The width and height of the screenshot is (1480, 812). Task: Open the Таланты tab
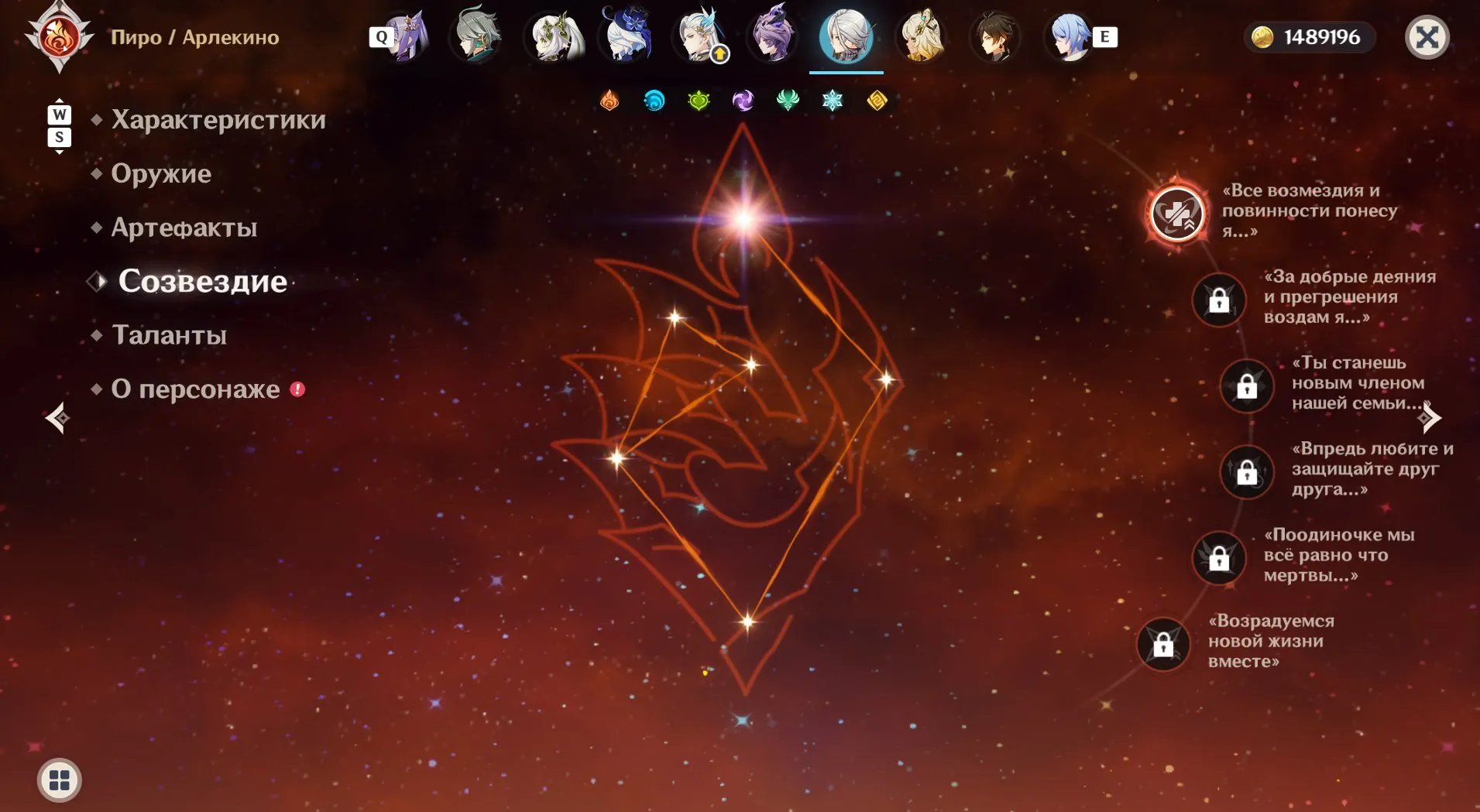[x=169, y=335]
